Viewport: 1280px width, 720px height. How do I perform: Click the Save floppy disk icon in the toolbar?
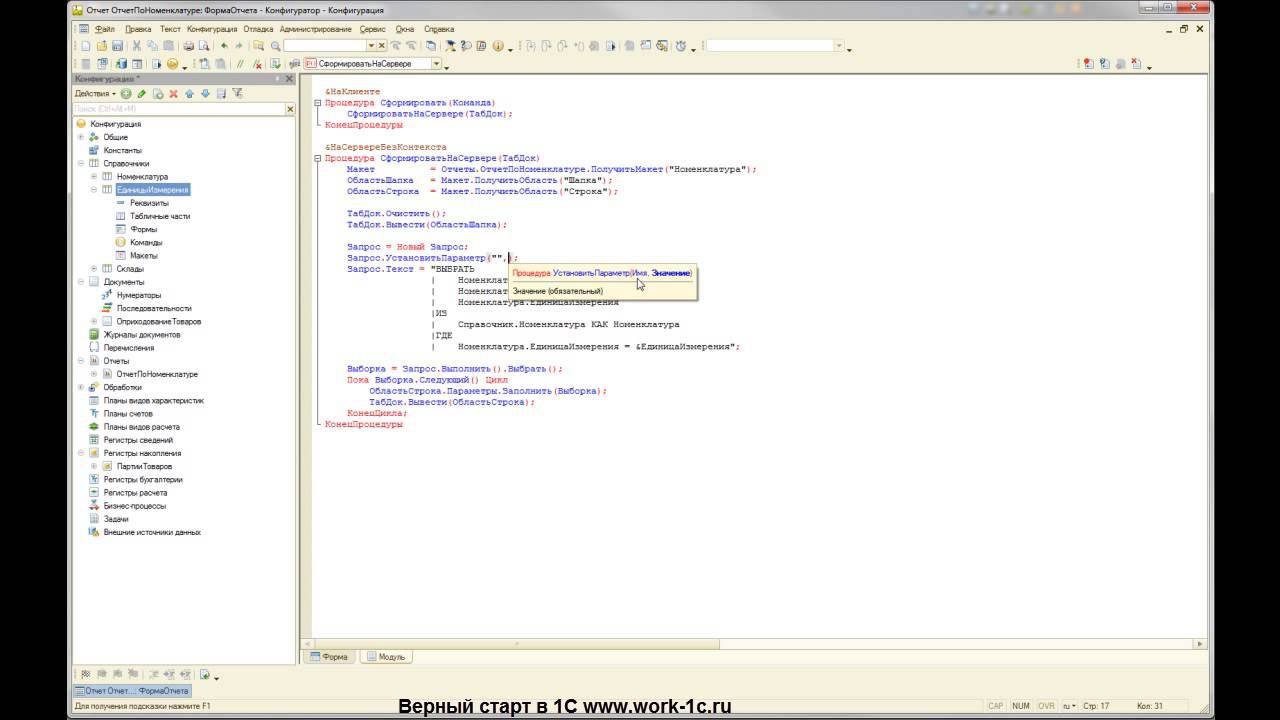(117, 46)
